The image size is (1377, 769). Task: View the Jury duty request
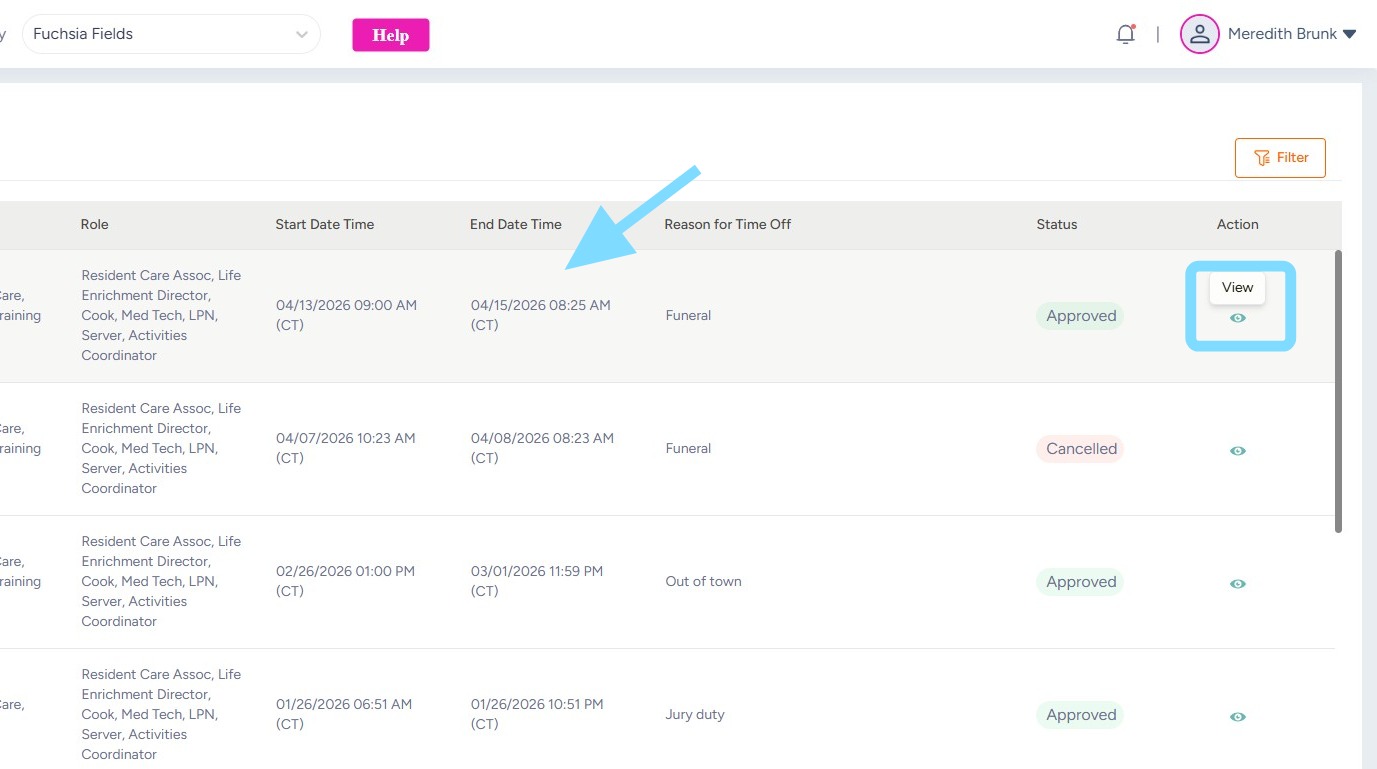(1238, 717)
